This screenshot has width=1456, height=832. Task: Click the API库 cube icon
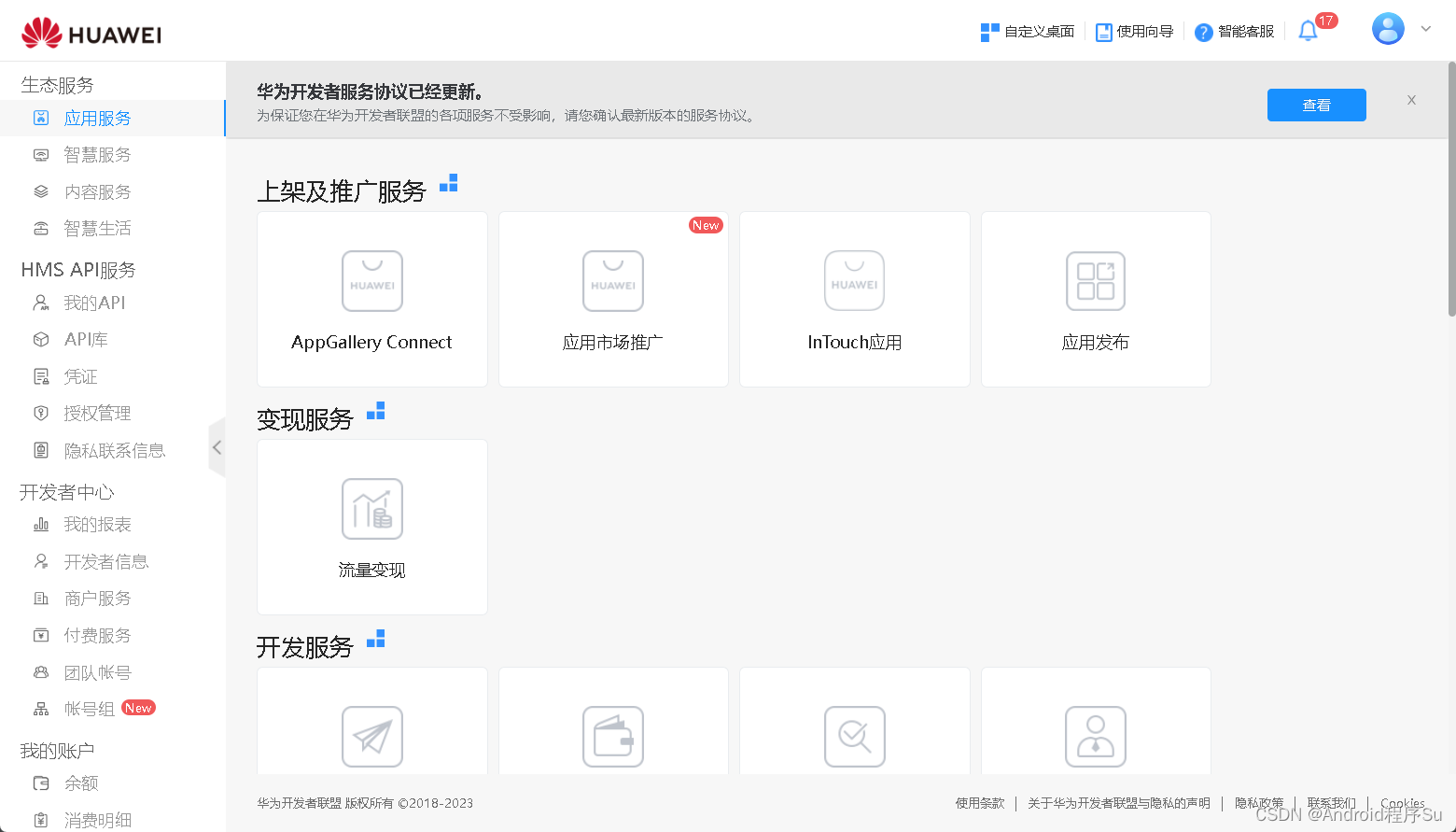[41, 340]
